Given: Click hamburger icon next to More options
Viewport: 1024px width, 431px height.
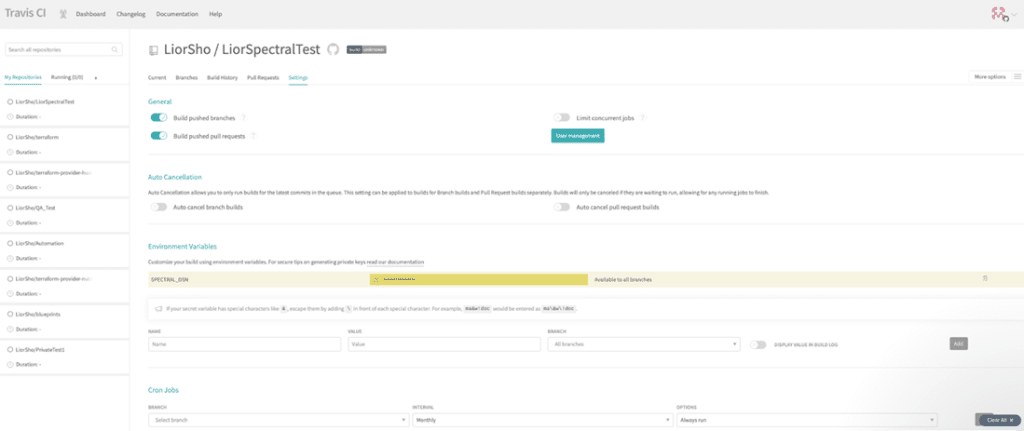Looking at the screenshot, I should pyautogui.click(x=1017, y=77).
